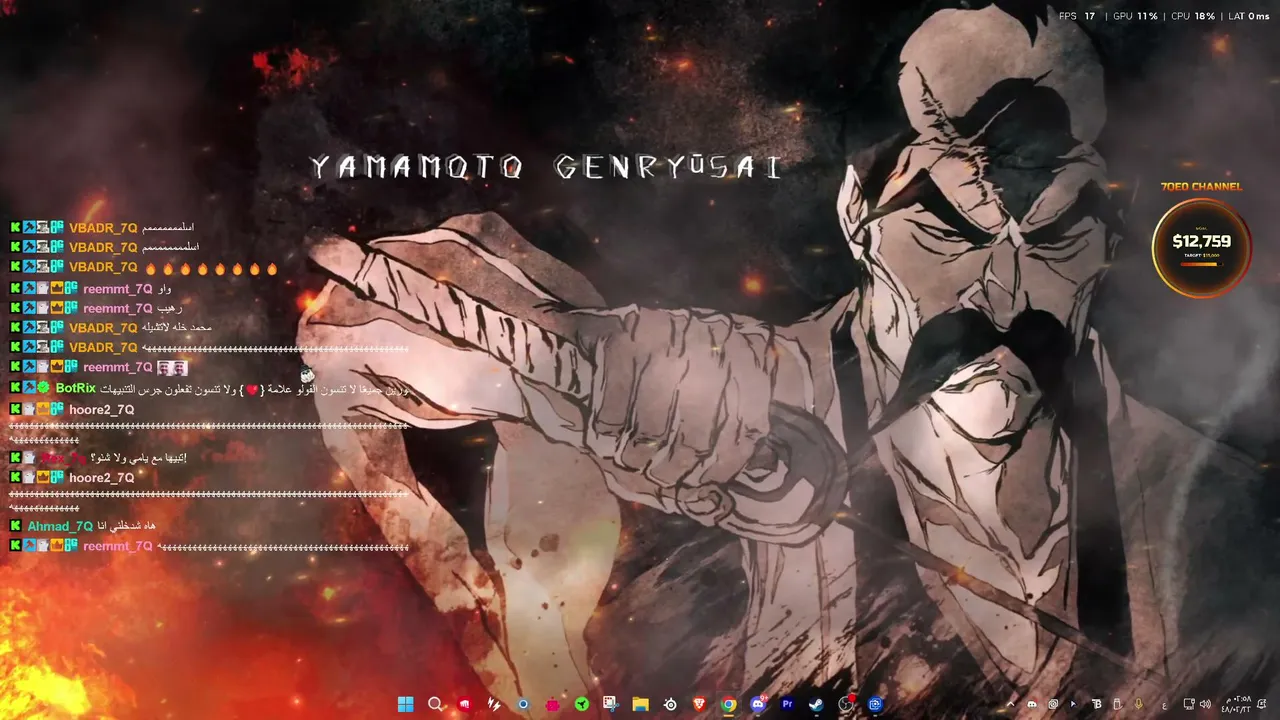Viewport: 1280px width, 720px height.
Task: Open volume control in tray
Action: pyautogui.click(x=1204, y=704)
